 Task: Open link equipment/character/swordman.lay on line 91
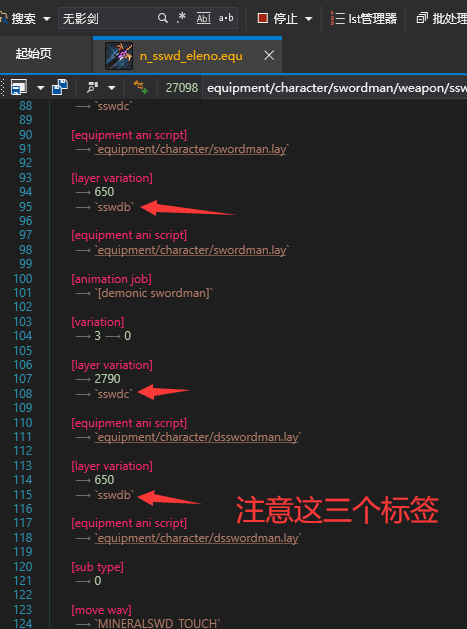(x=191, y=149)
